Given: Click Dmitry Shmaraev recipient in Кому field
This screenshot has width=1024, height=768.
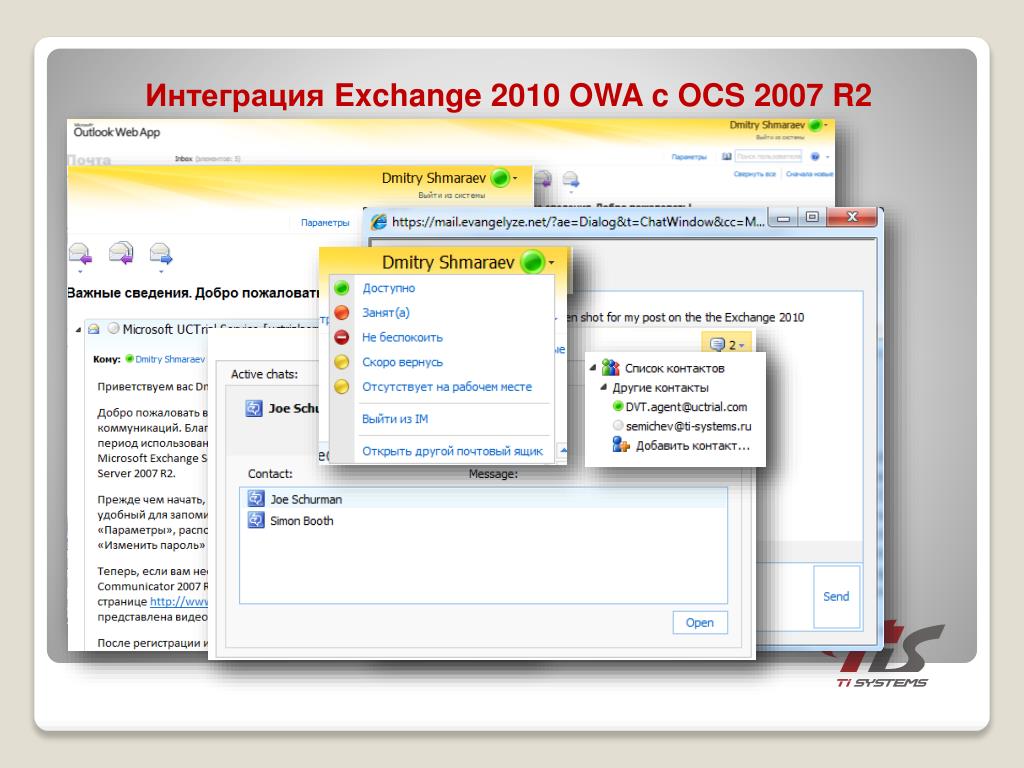Looking at the screenshot, I should 170,359.
